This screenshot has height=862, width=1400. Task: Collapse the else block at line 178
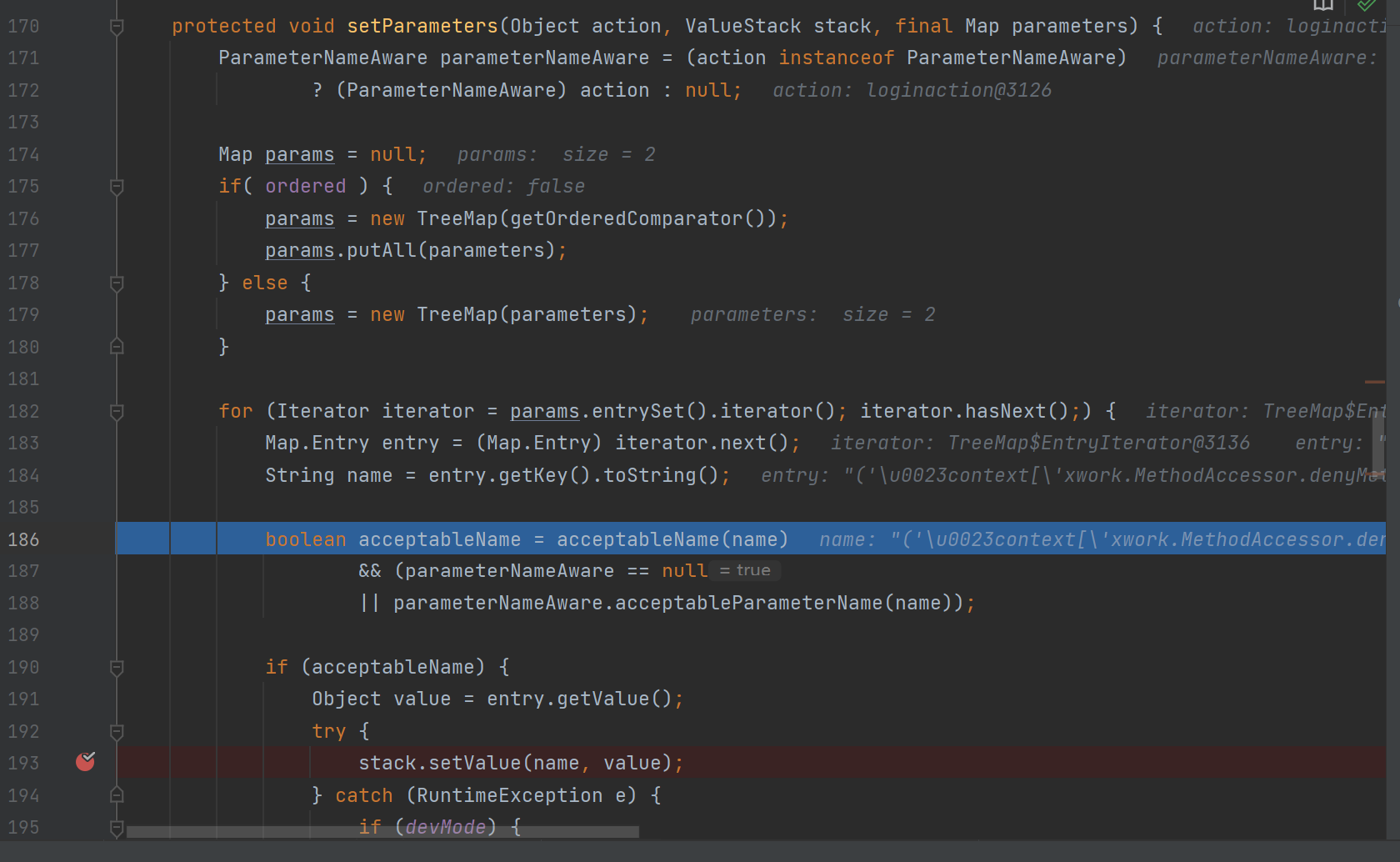pyautogui.click(x=117, y=283)
